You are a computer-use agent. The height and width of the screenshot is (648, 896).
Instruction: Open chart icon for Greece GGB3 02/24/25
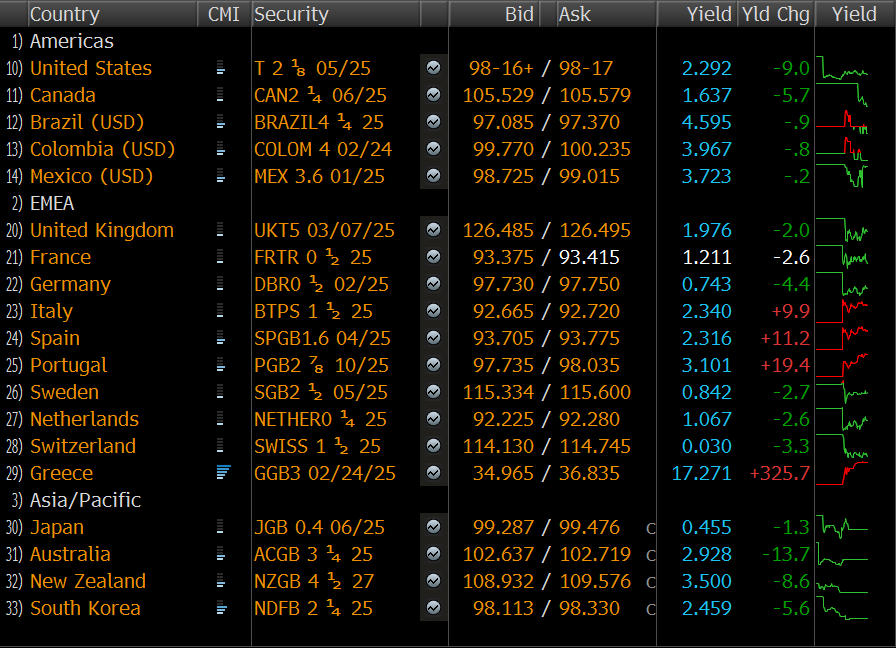(x=434, y=473)
